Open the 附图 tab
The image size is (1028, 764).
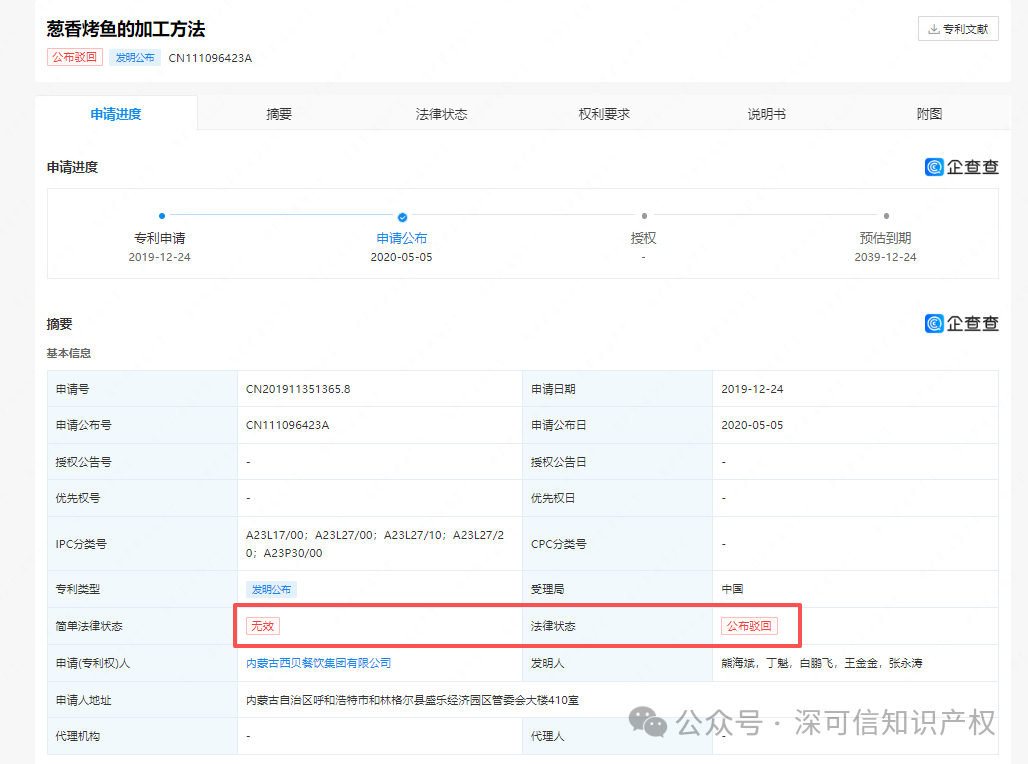929,114
